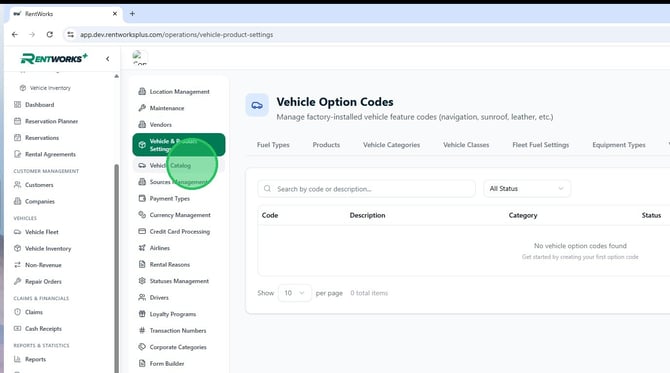
Task: Click the Rental Agreements icon
Action: (18, 154)
